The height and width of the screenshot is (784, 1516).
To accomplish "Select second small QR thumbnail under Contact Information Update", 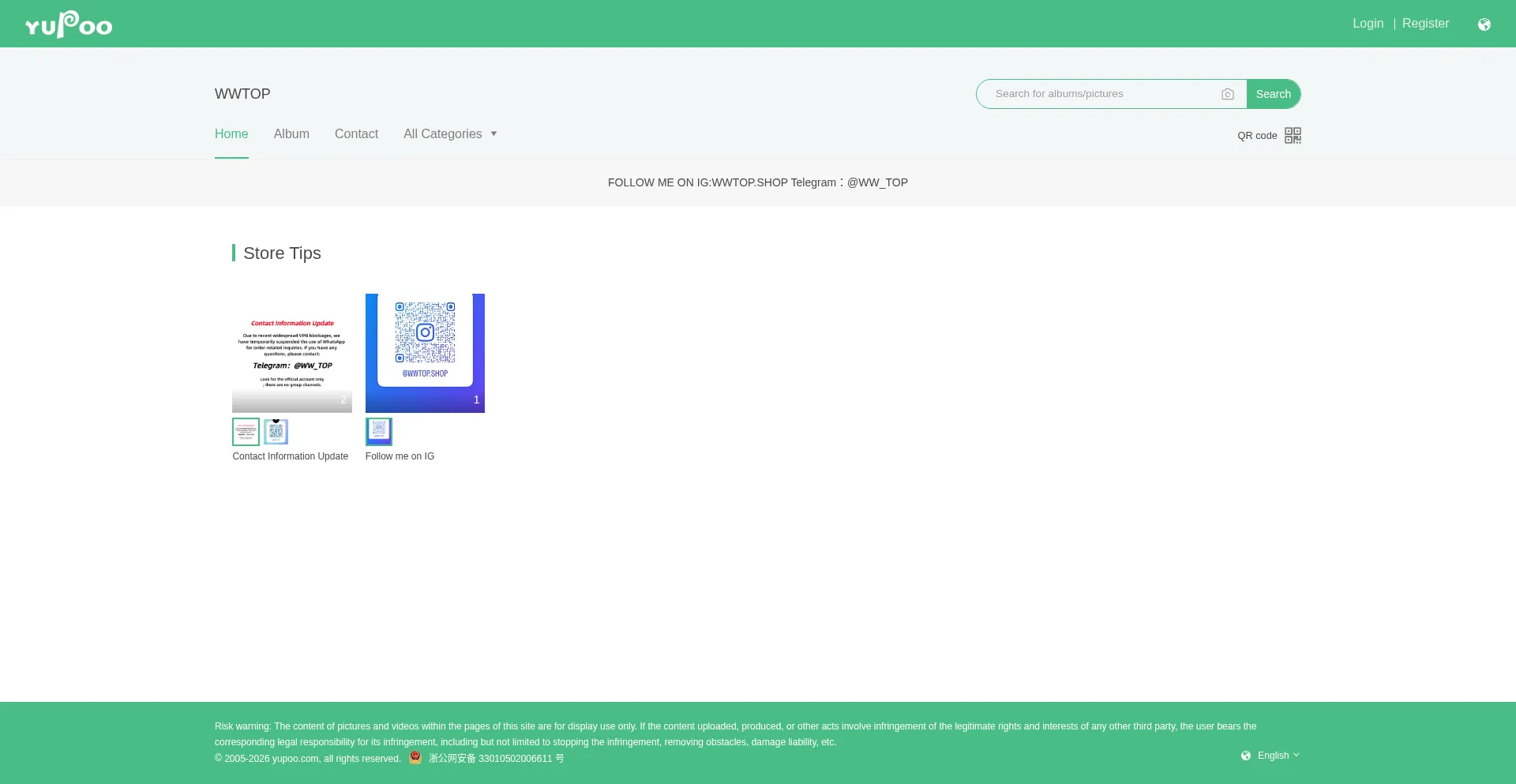I will click(x=276, y=432).
